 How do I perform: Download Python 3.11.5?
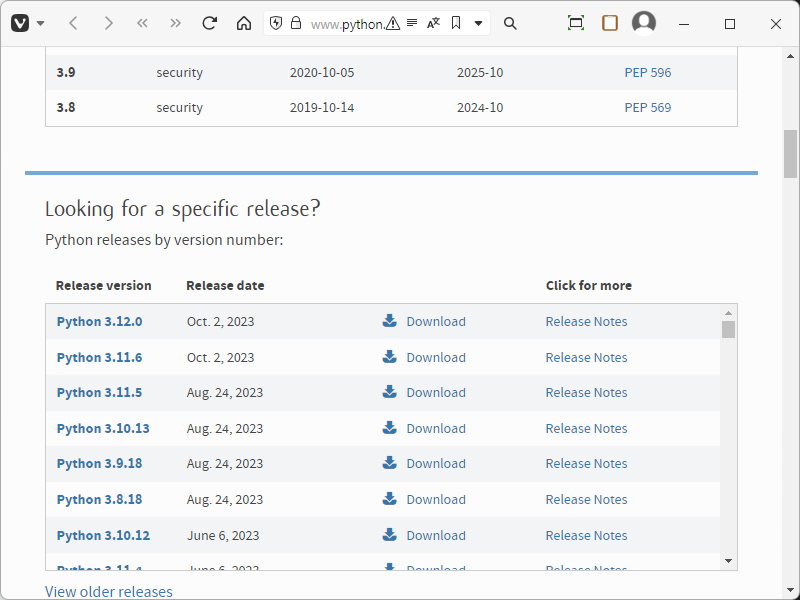click(436, 393)
